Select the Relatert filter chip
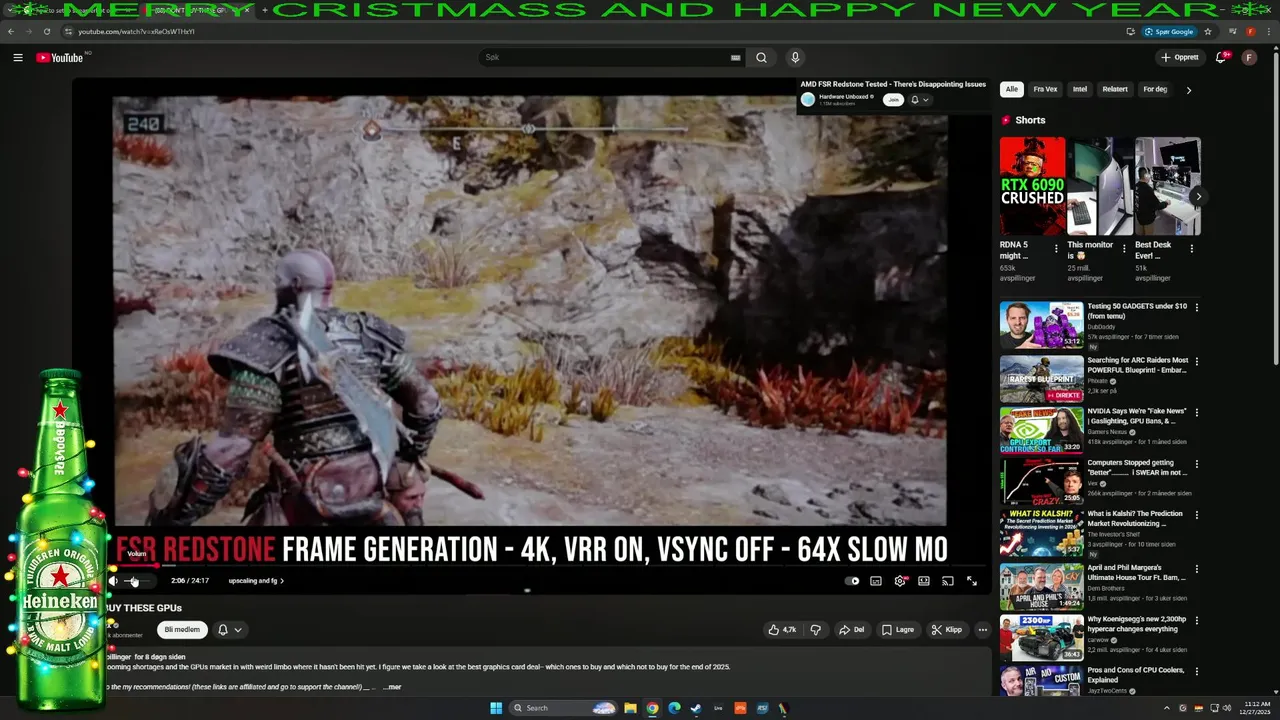The image size is (1280, 720). 1115,89
